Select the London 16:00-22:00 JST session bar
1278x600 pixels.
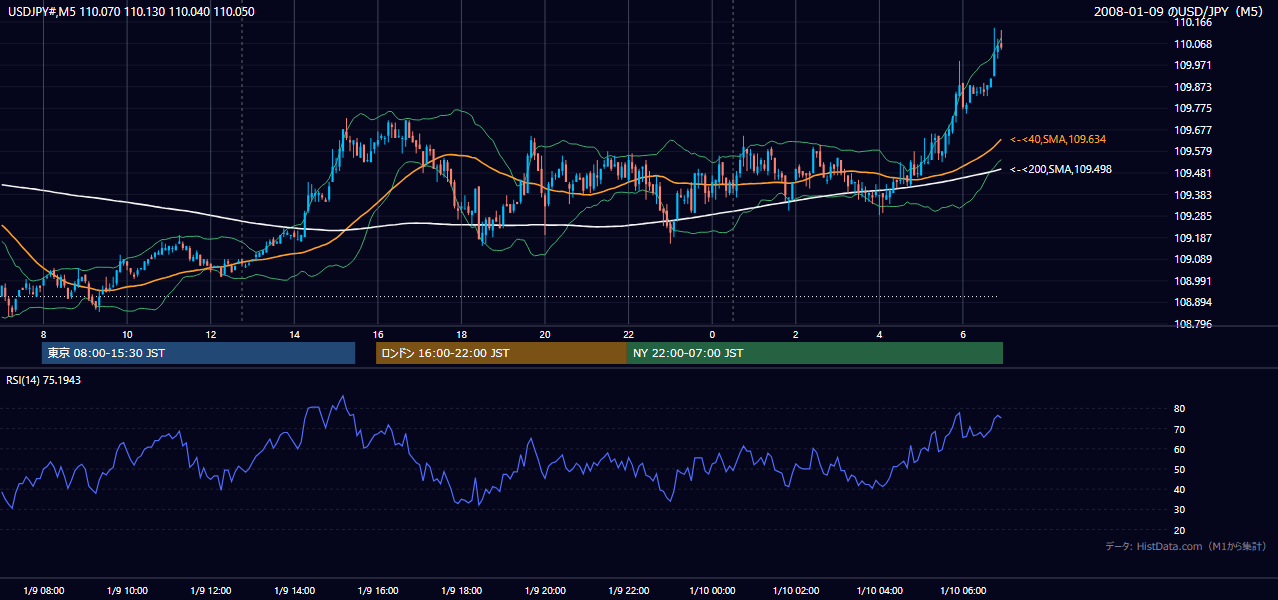[x=501, y=353]
